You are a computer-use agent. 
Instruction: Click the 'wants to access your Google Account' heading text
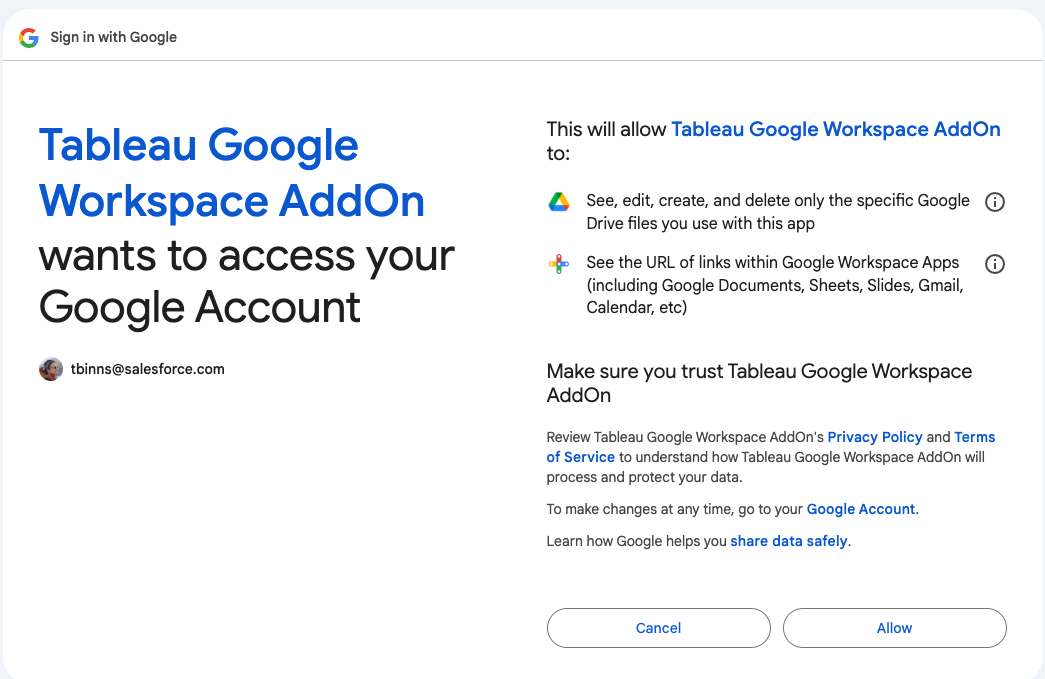(x=247, y=281)
